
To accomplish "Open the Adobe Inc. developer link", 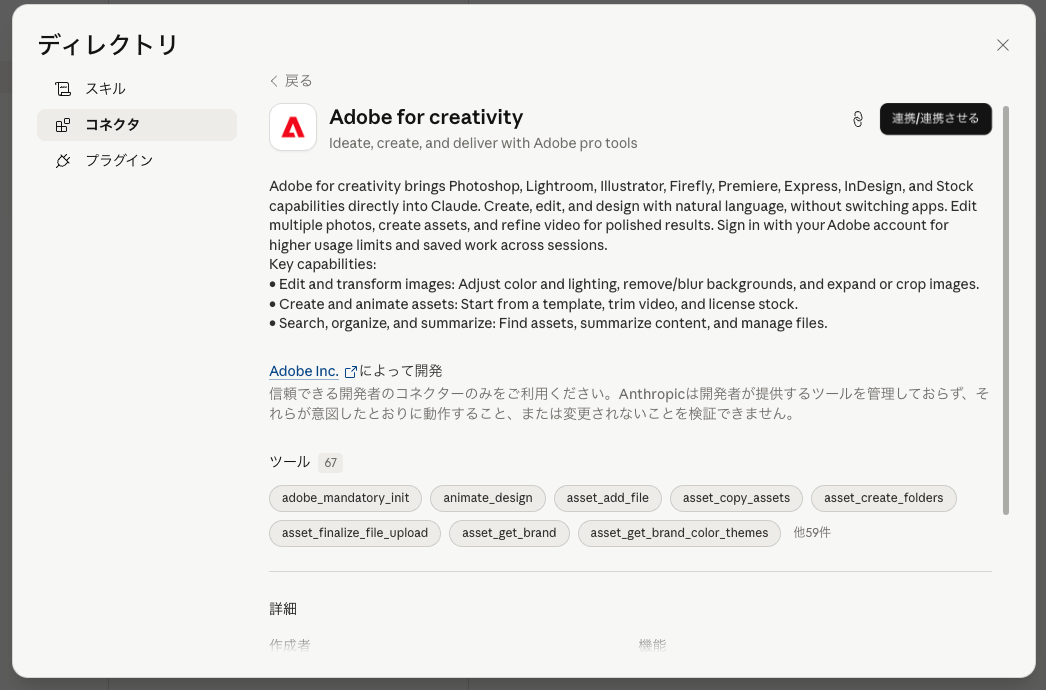I will (304, 371).
